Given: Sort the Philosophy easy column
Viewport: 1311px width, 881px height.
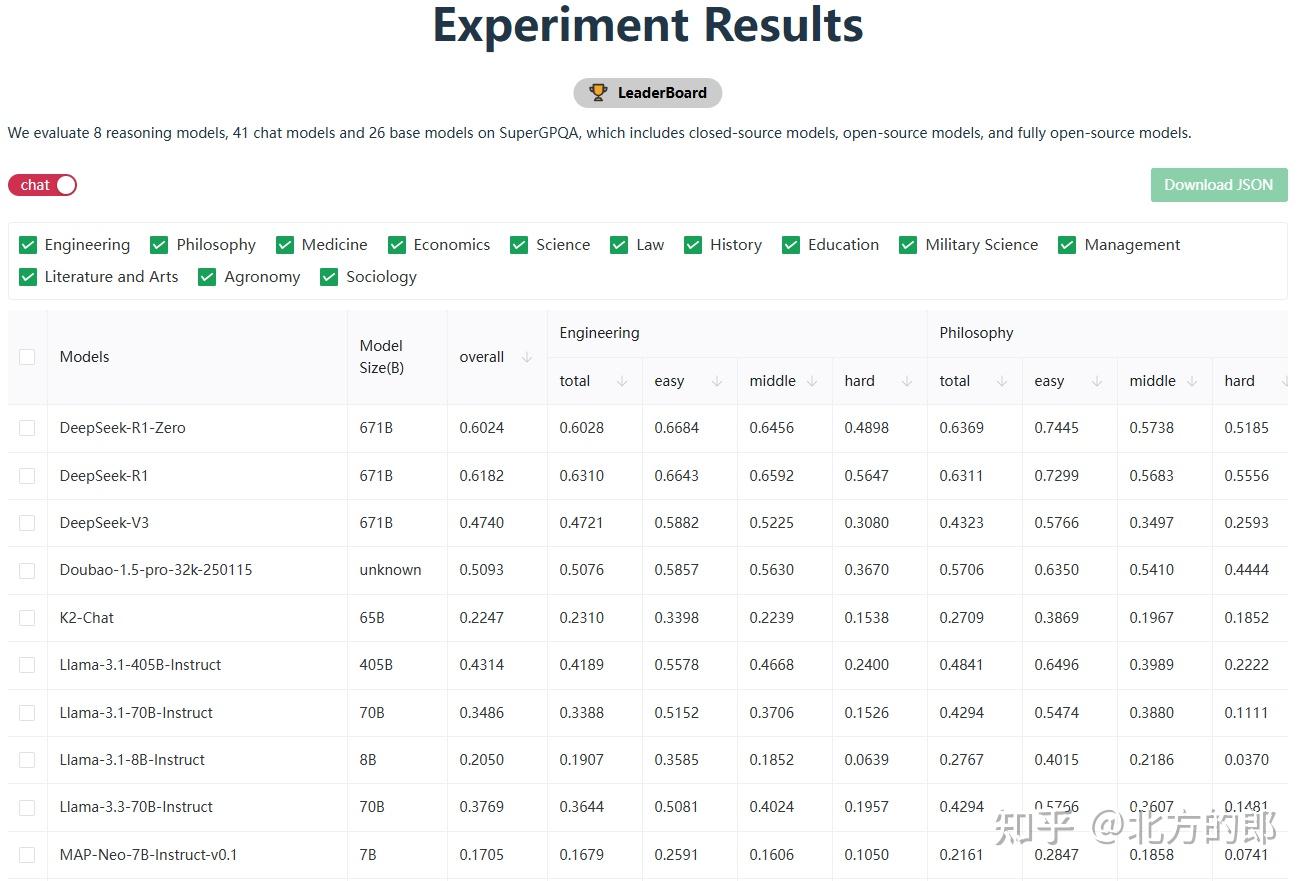Looking at the screenshot, I should (x=1097, y=381).
